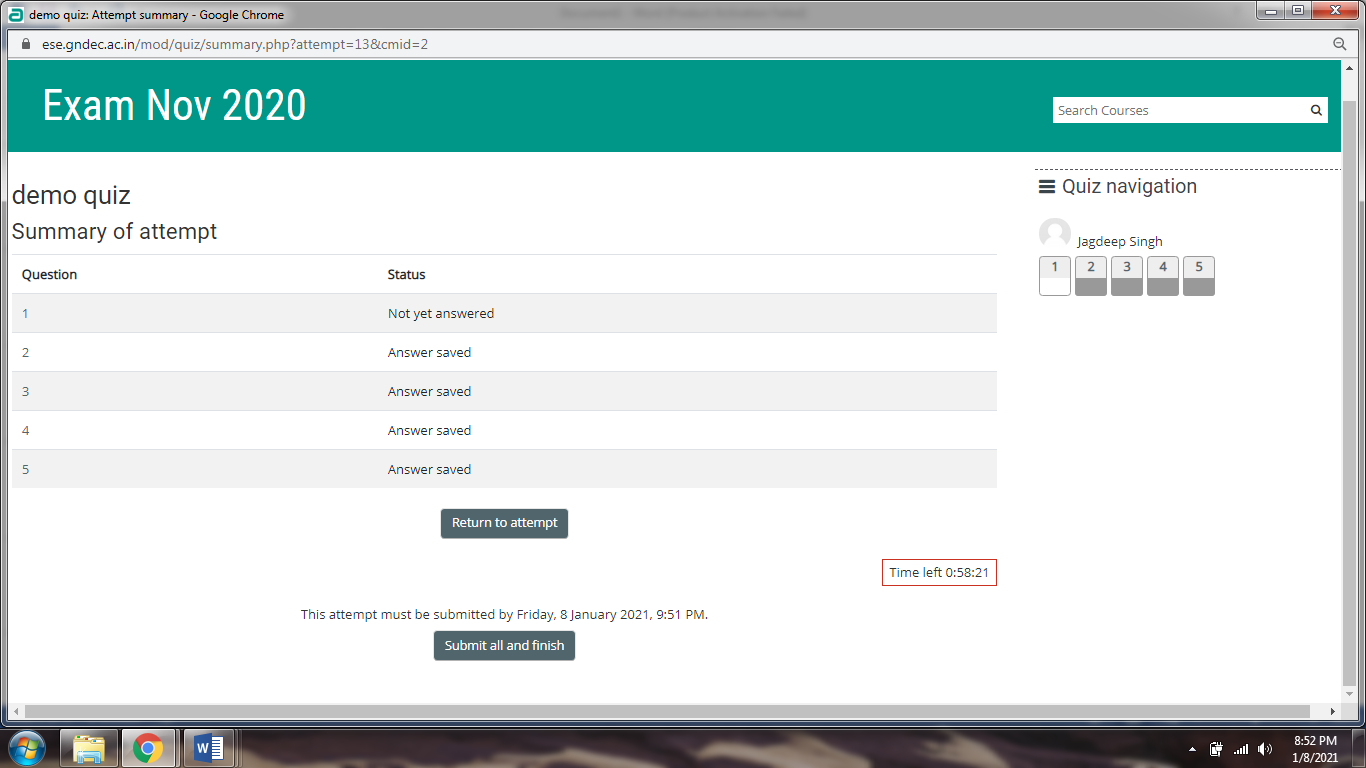The image size is (1366, 768).
Task: Open question 3 link in summary table
Action: (26, 391)
